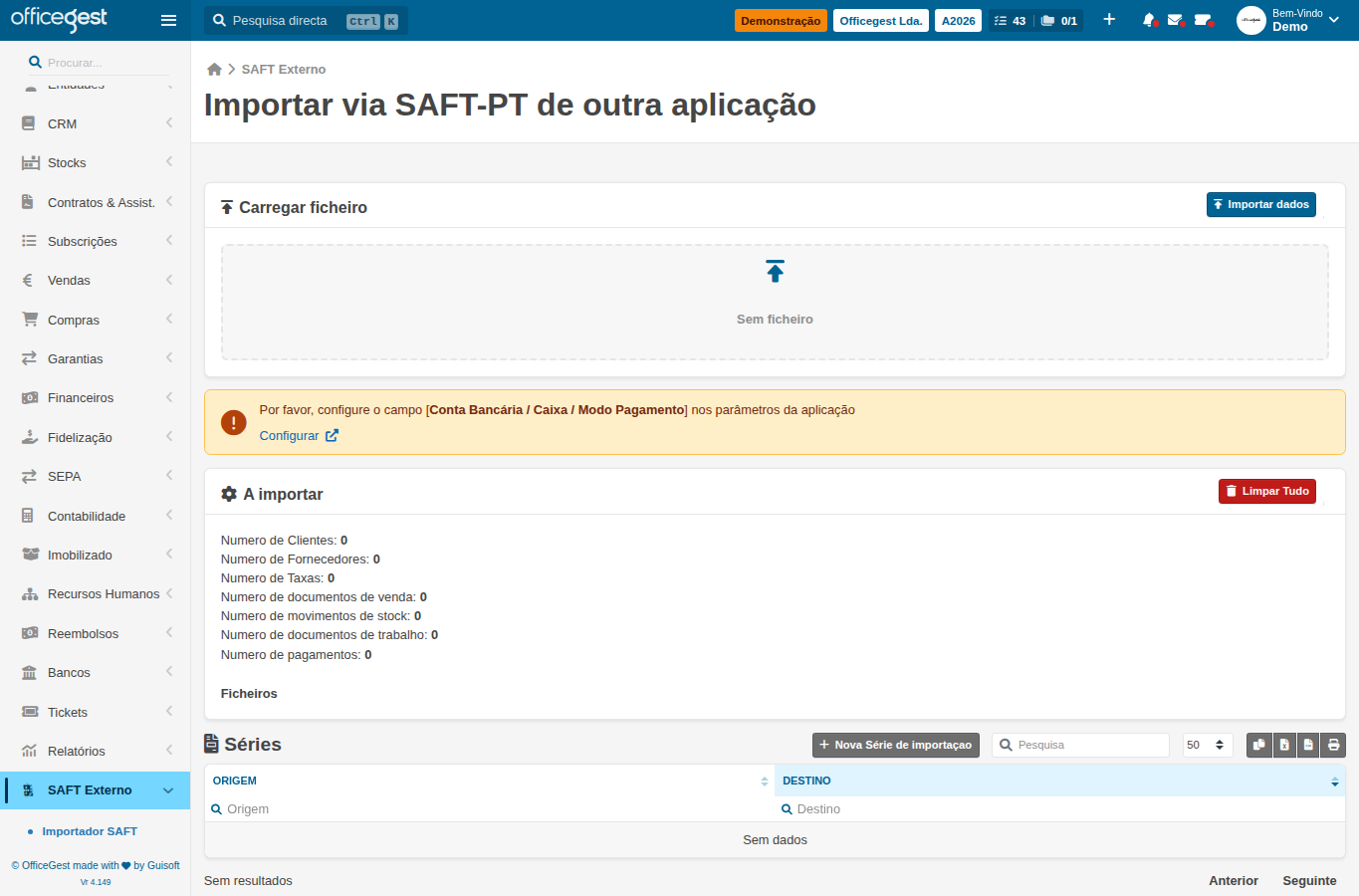This screenshot has width=1359, height=896.
Task: Open the folders counter showing 0/1
Action: coord(1059,20)
